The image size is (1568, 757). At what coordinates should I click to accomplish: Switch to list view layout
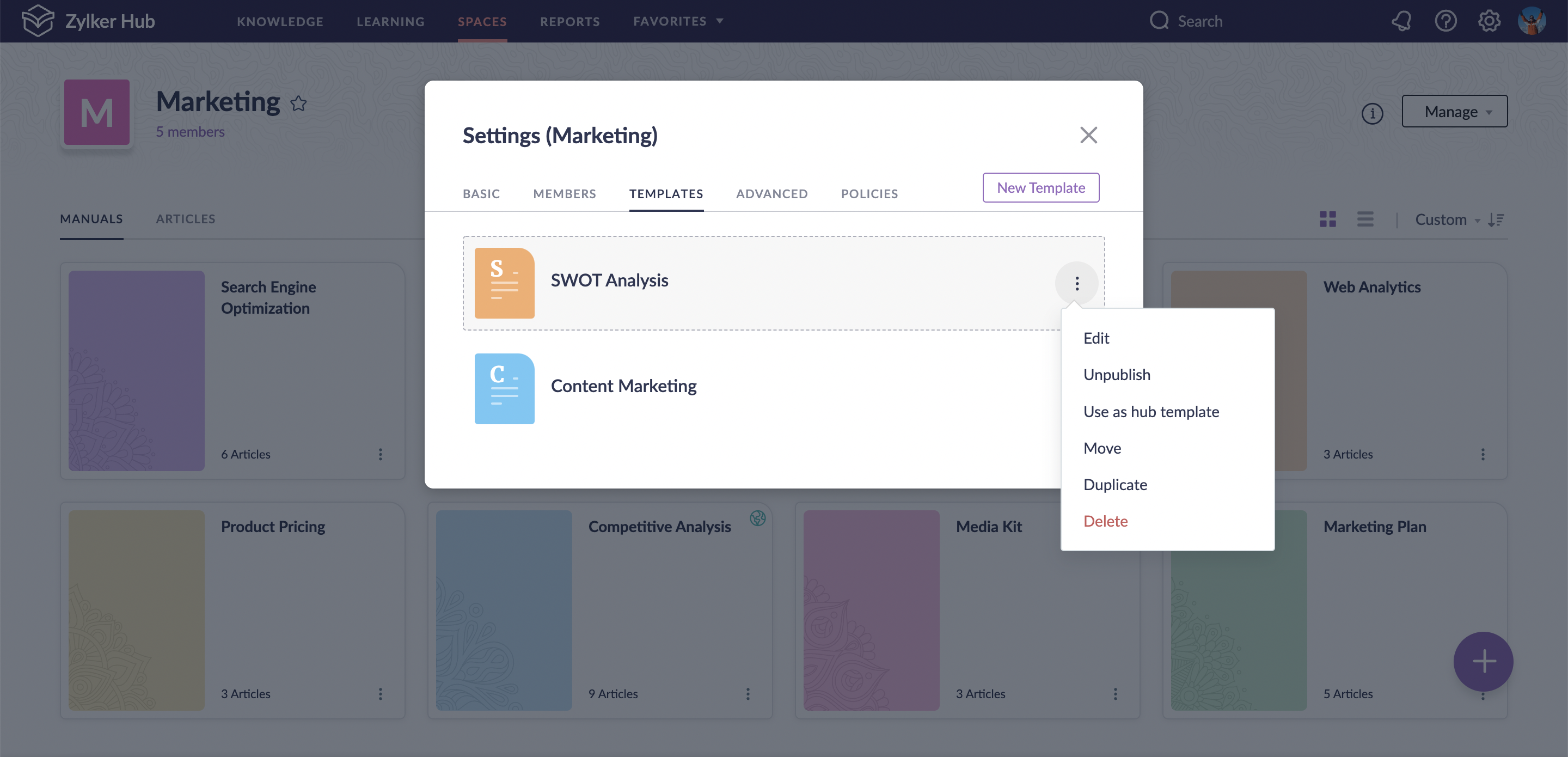pos(1365,219)
